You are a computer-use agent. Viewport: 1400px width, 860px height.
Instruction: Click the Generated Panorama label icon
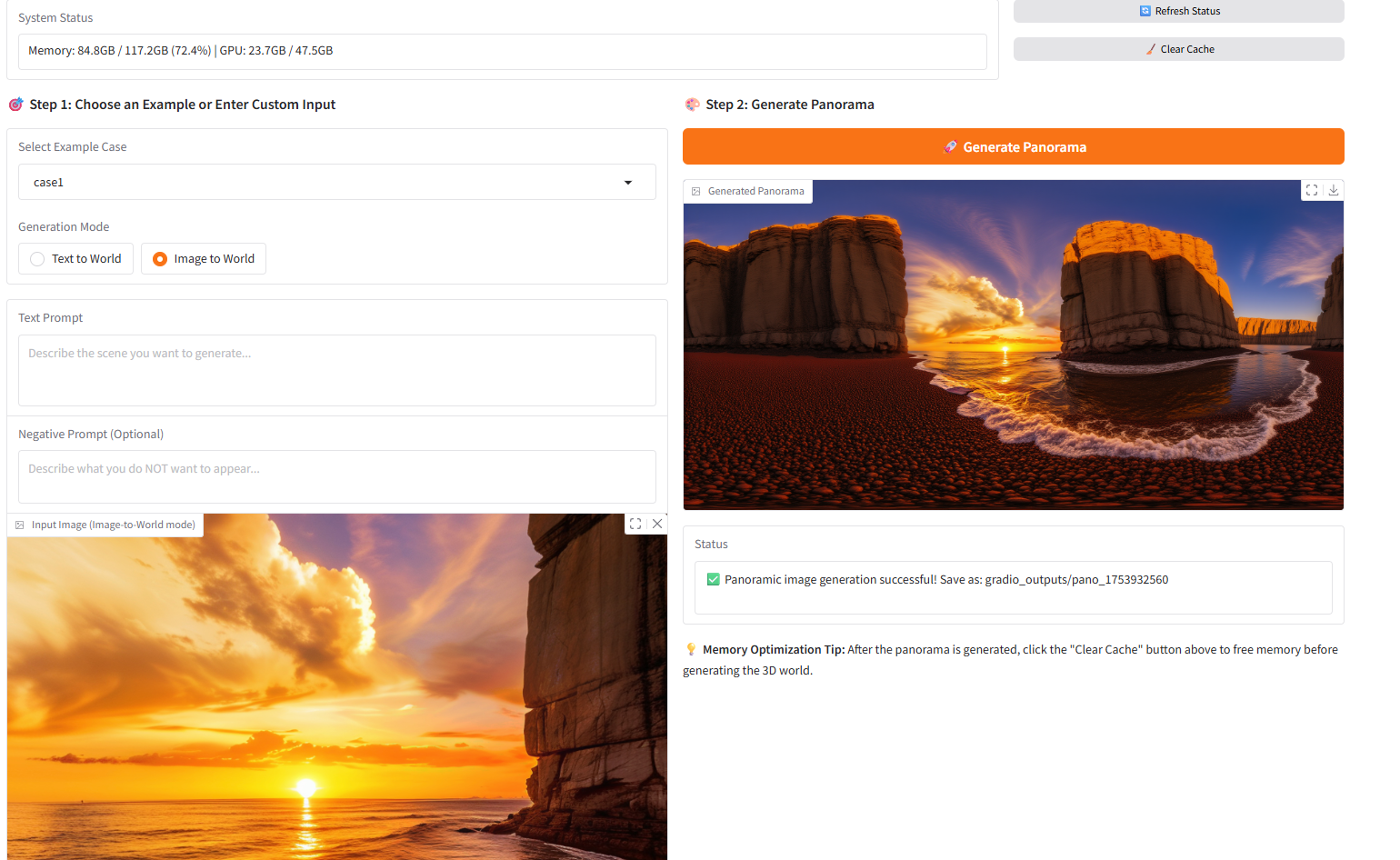pyautogui.click(x=696, y=192)
